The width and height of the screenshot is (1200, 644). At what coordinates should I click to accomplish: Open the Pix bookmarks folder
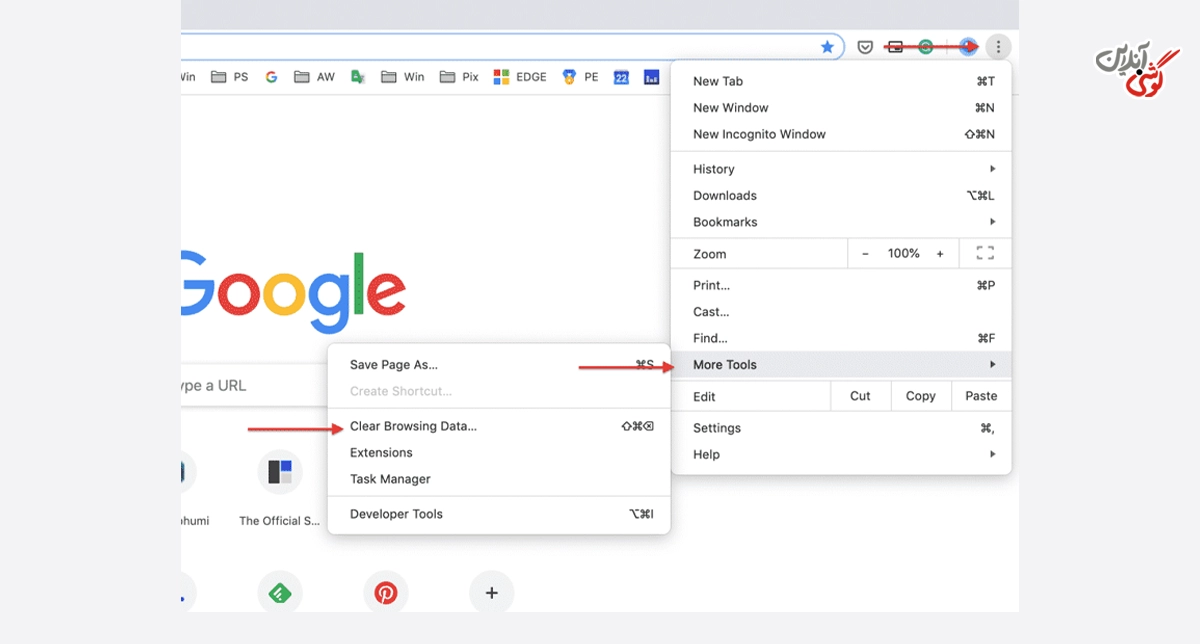[459, 76]
